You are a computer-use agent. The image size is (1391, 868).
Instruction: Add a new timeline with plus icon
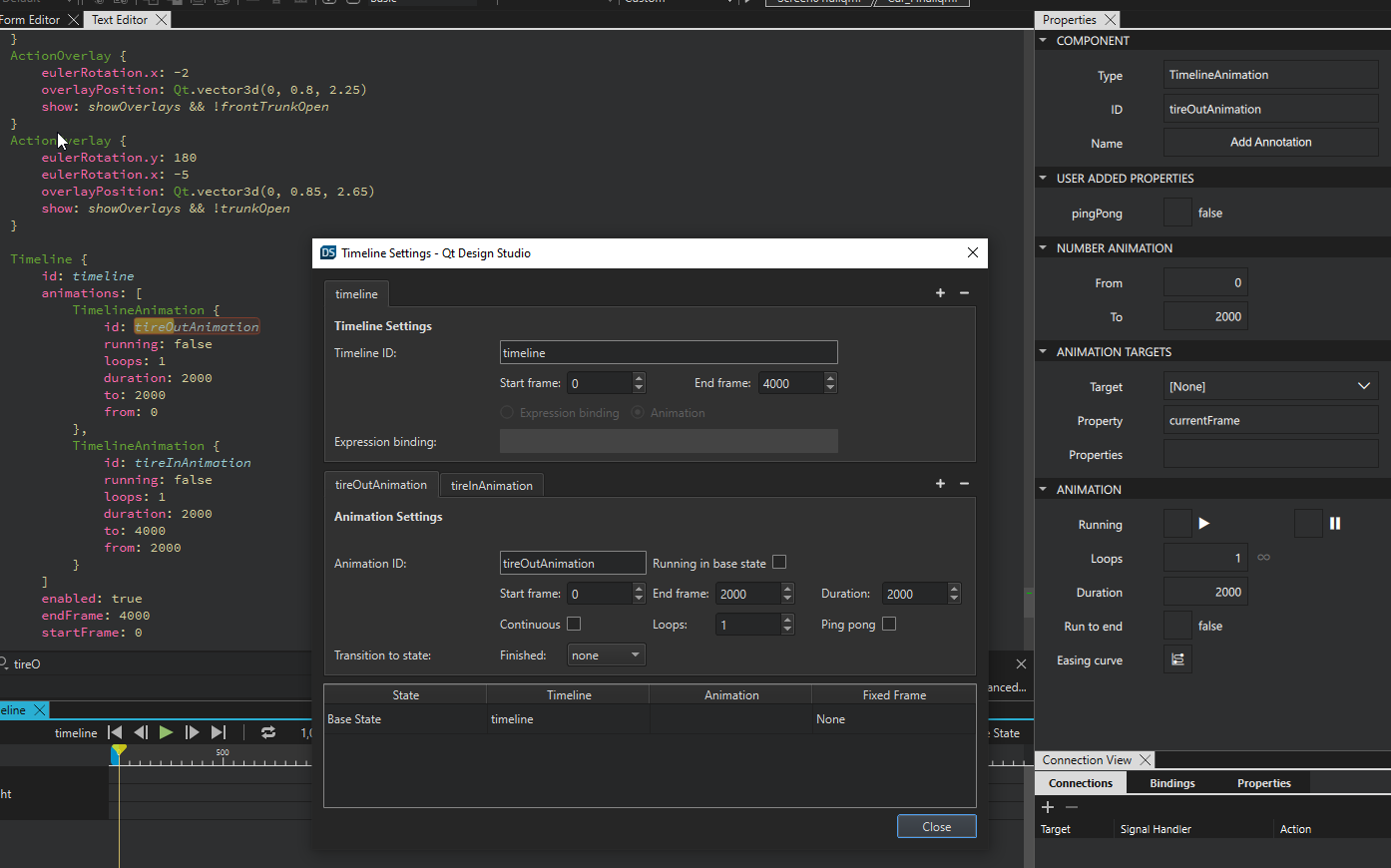click(940, 293)
